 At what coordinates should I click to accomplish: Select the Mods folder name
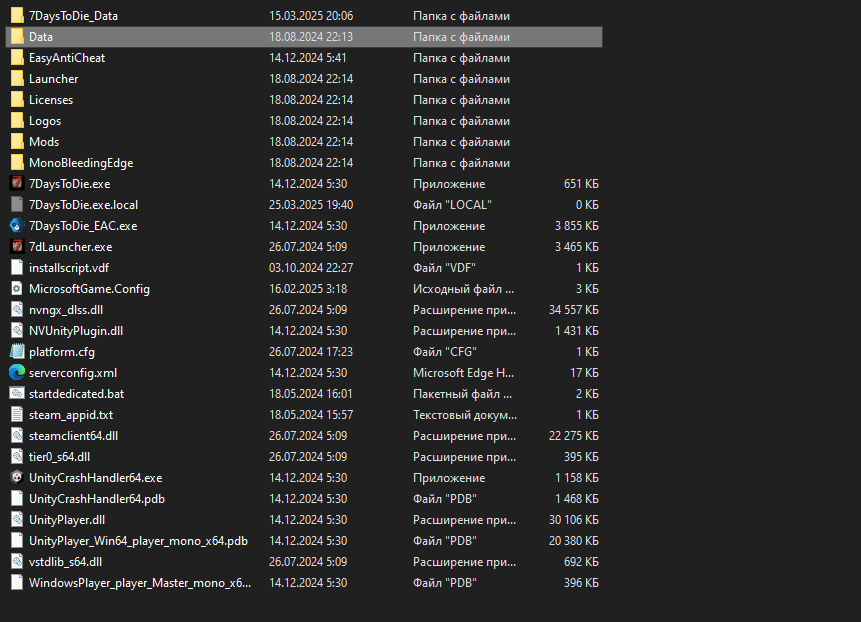tap(43, 142)
